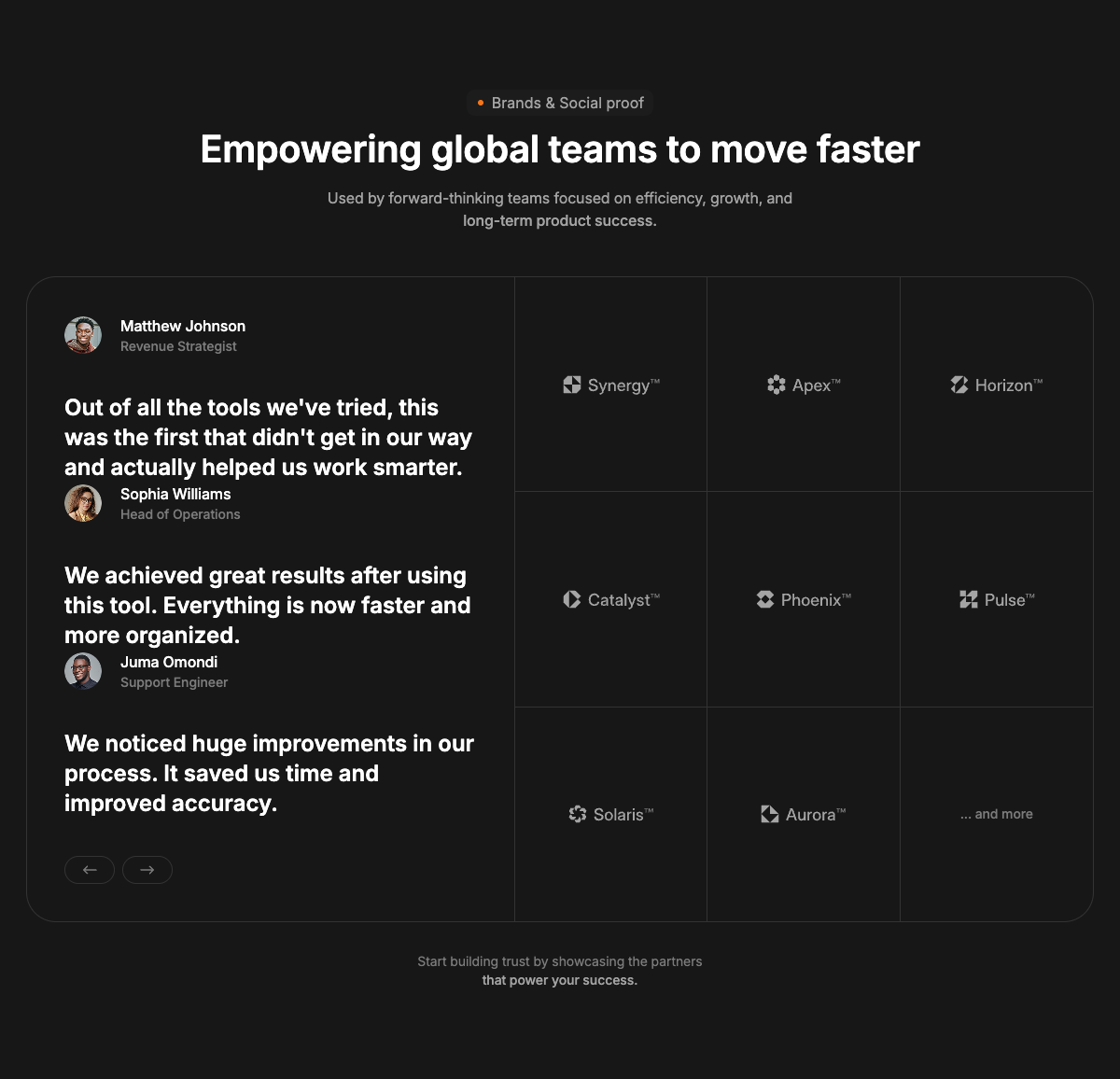Click the Phoenix logo icon
Screen dimensions: 1120x1079
pos(765,599)
